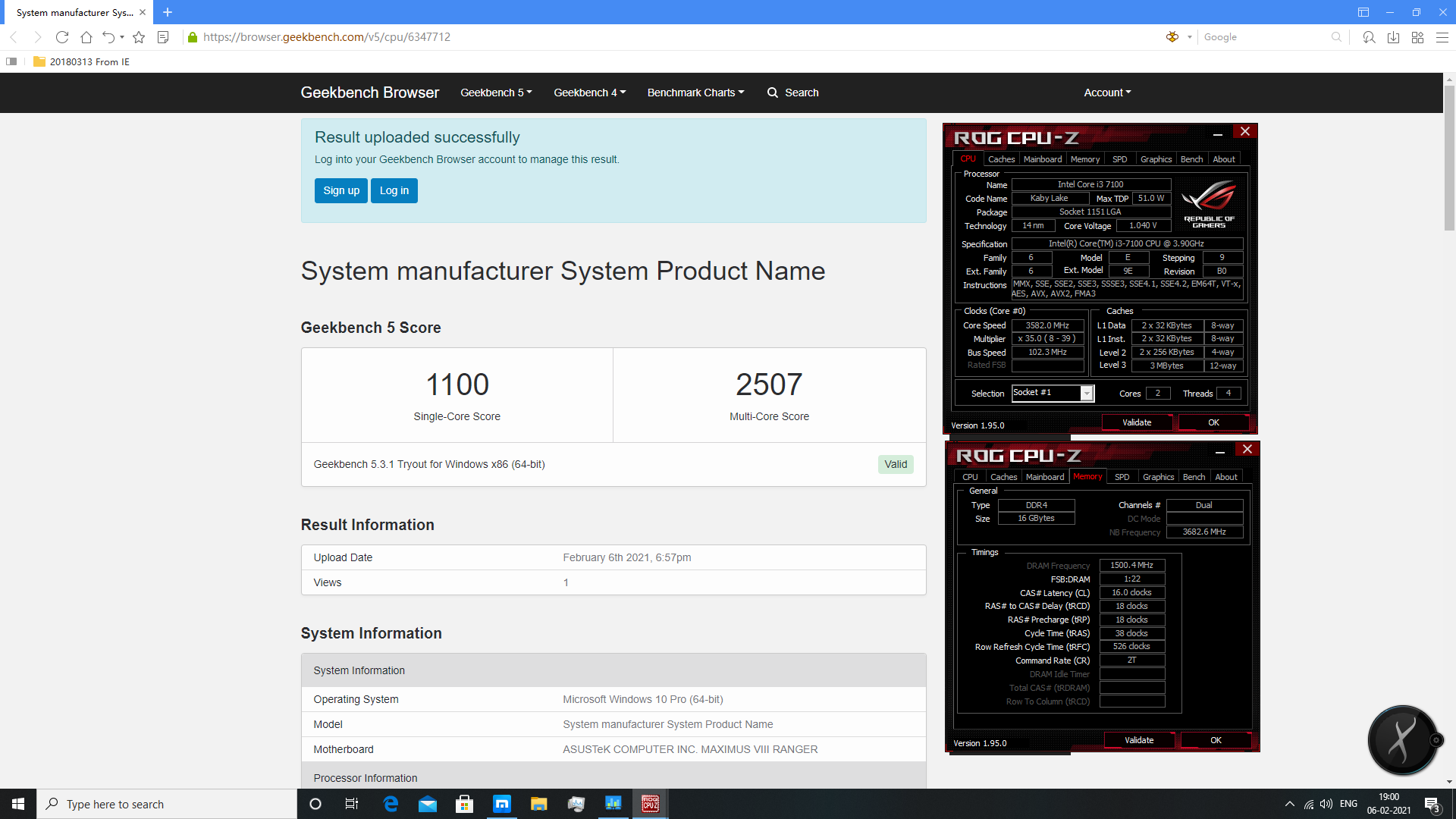This screenshot has width=1456, height=819.
Task: Open Task View on taskbar
Action: coord(351,804)
